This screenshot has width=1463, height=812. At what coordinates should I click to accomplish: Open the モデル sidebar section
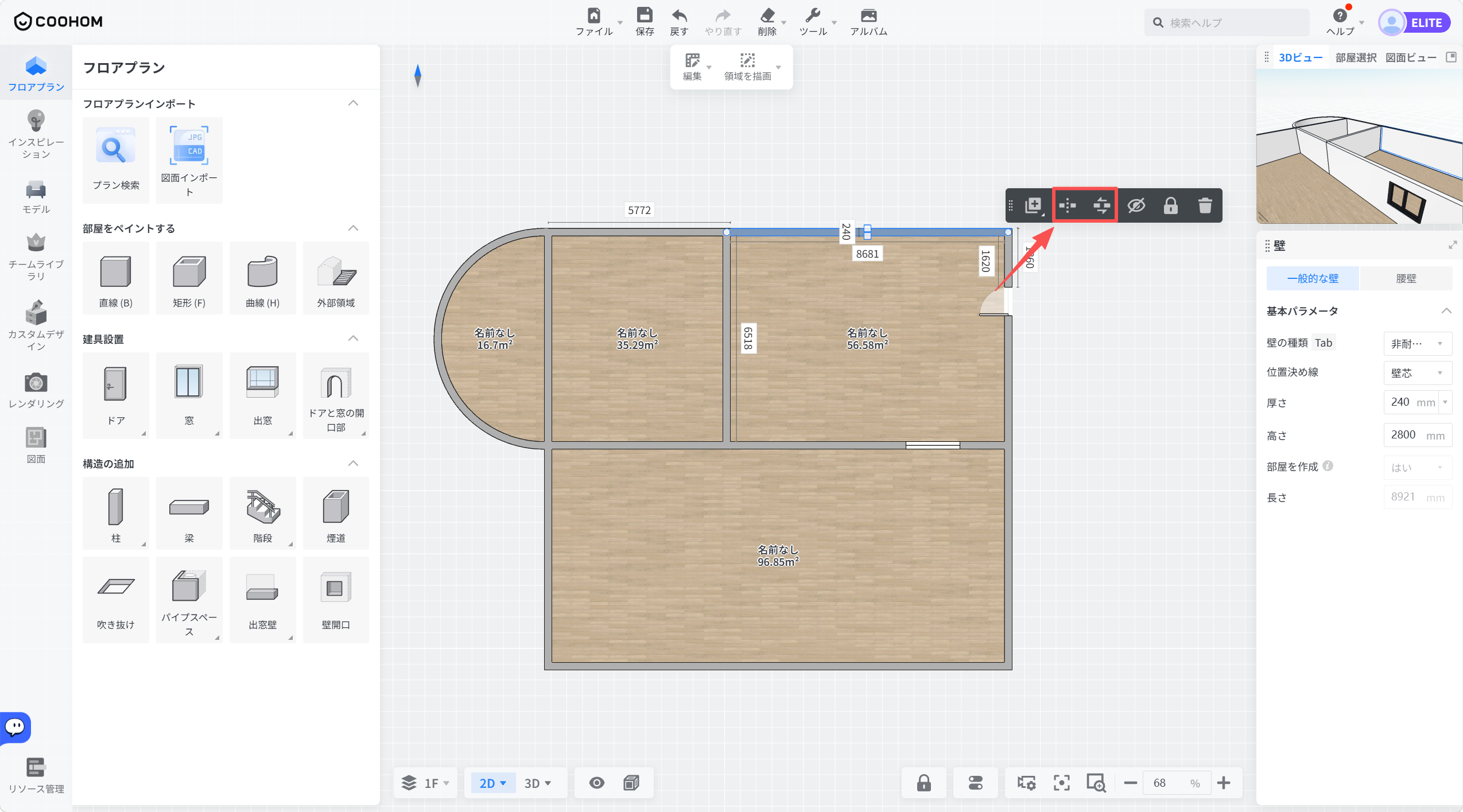click(x=36, y=197)
